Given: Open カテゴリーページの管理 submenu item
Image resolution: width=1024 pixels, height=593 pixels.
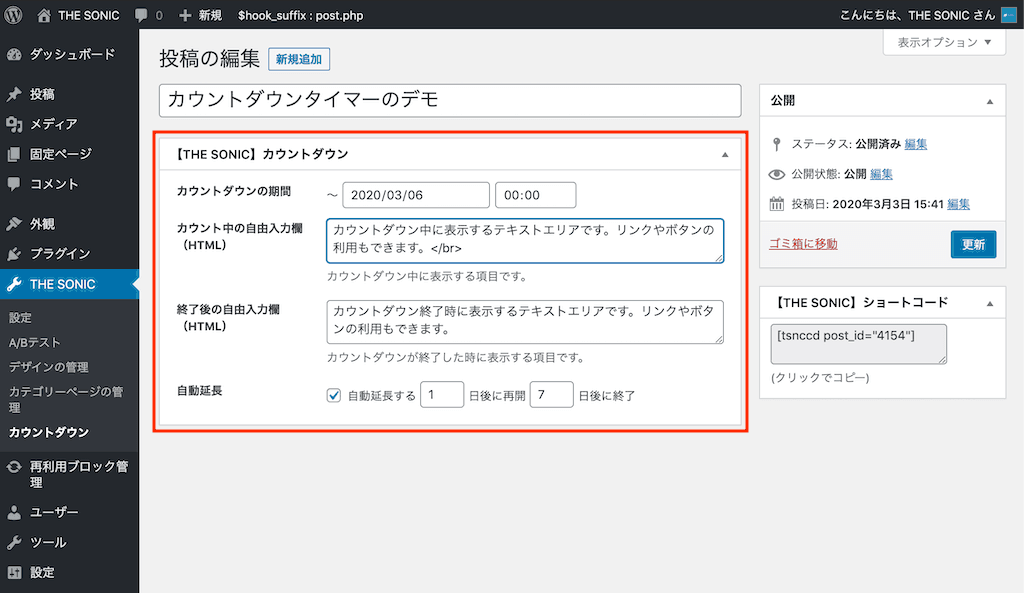Looking at the screenshot, I should 65,400.
